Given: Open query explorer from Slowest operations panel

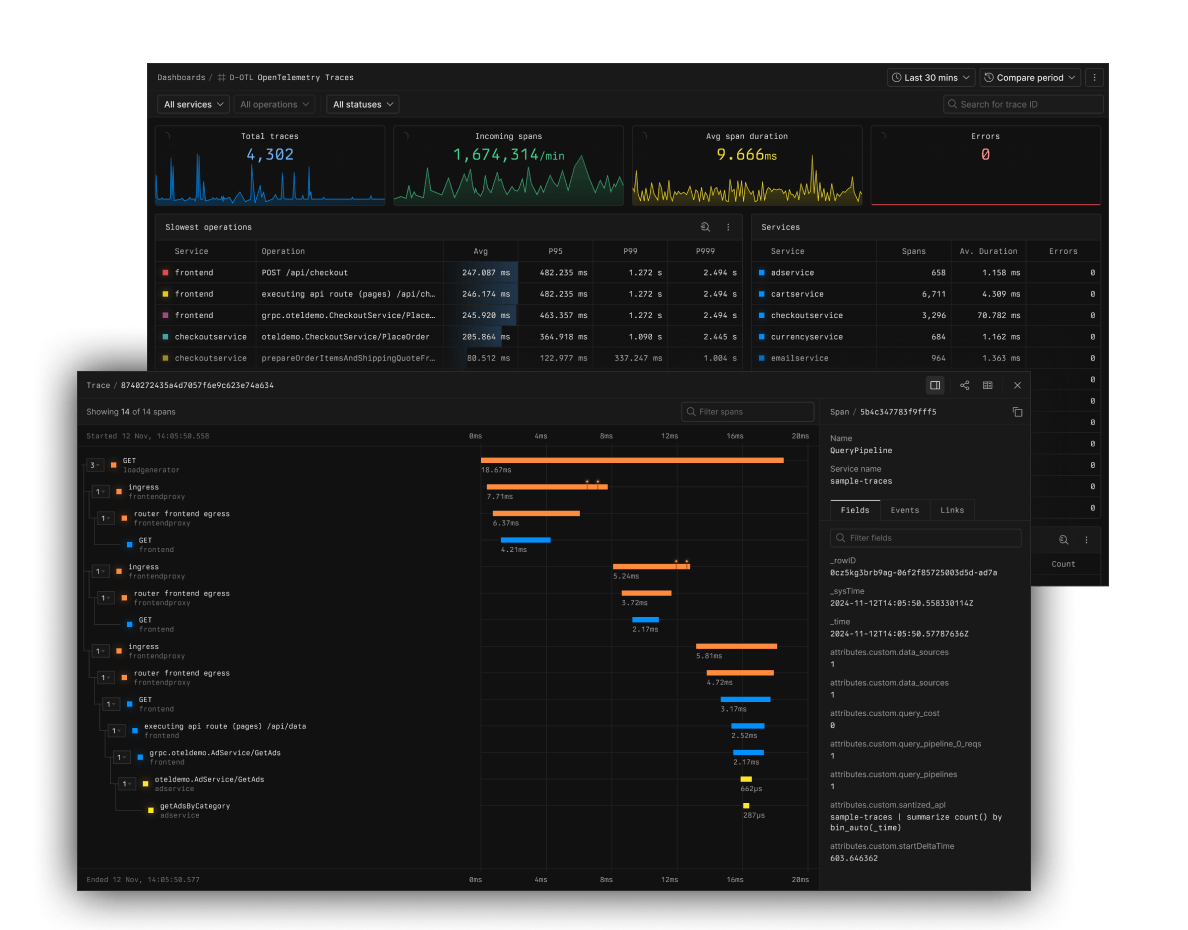Looking at the screenshot, I should click(705, 227).
